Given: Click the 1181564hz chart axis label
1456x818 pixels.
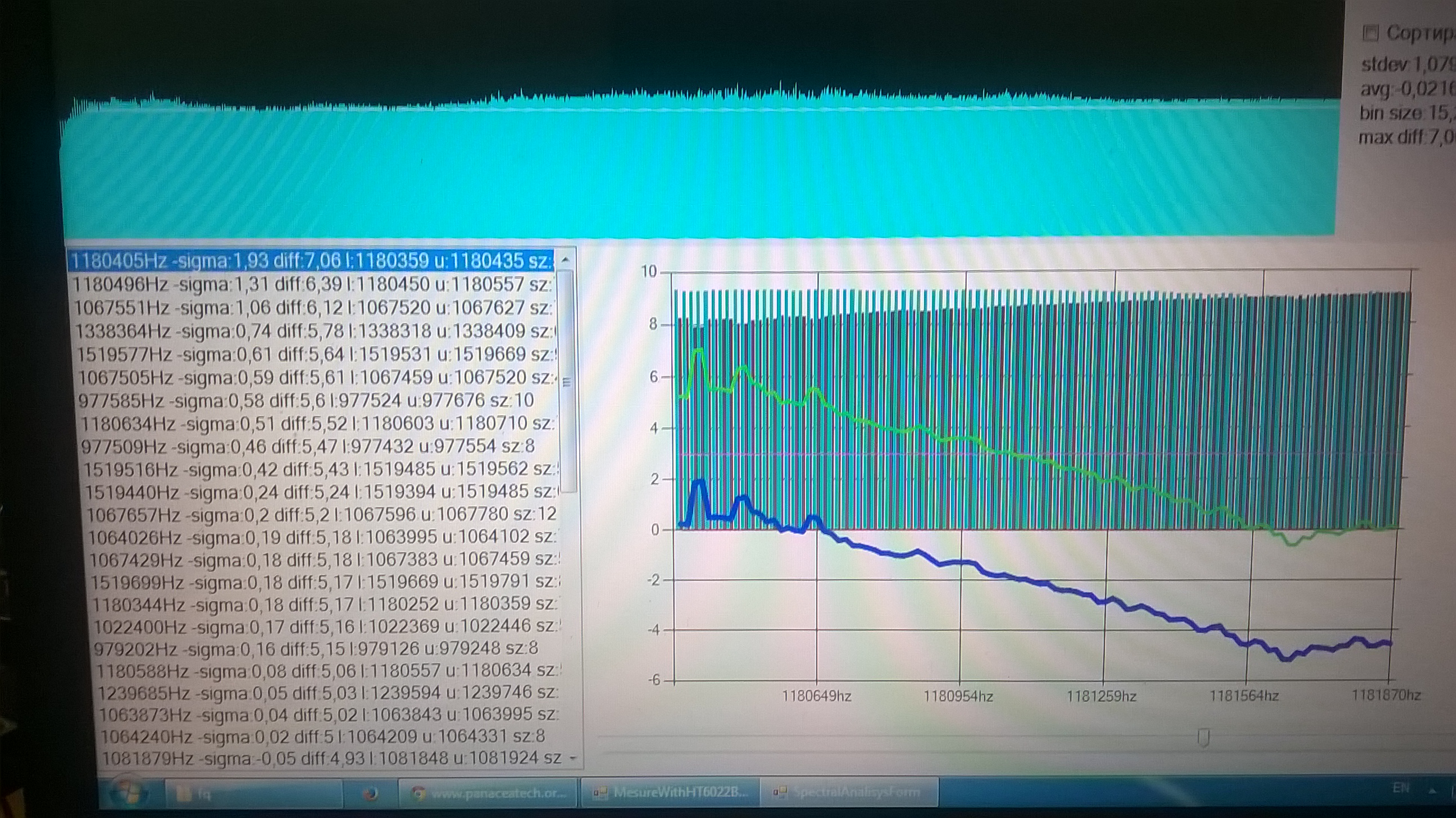Looking at the screenshot, I should pyautogui.click(x=1244, y=696).
